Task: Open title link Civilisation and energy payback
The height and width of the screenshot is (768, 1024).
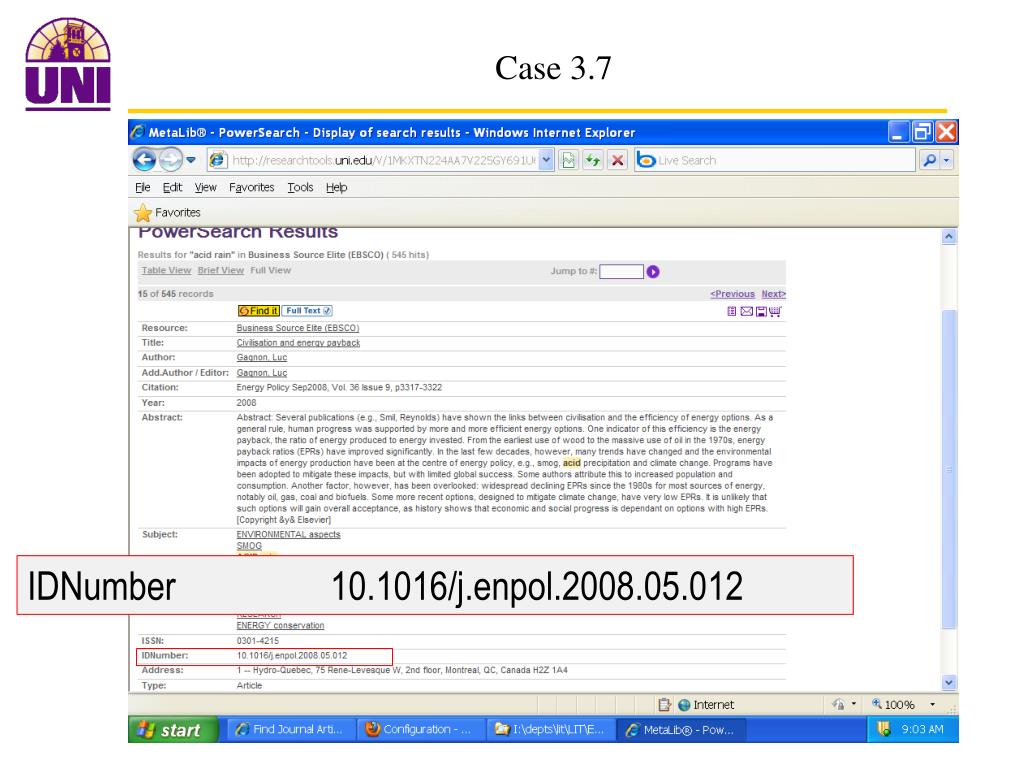Action: [298, 343]
